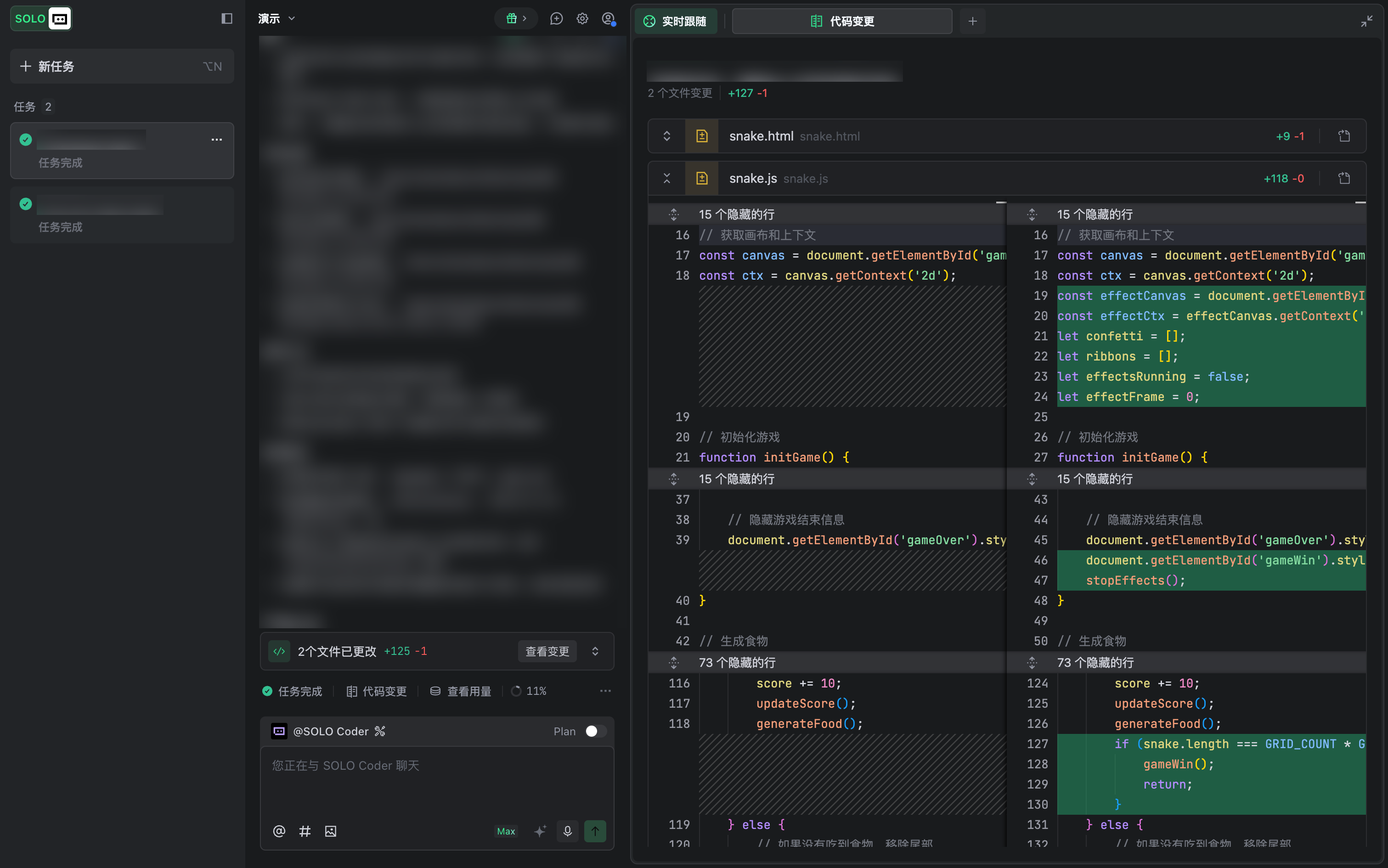
Task: Toggle the Plan mode switch
Action: click(x=595, y=731)
